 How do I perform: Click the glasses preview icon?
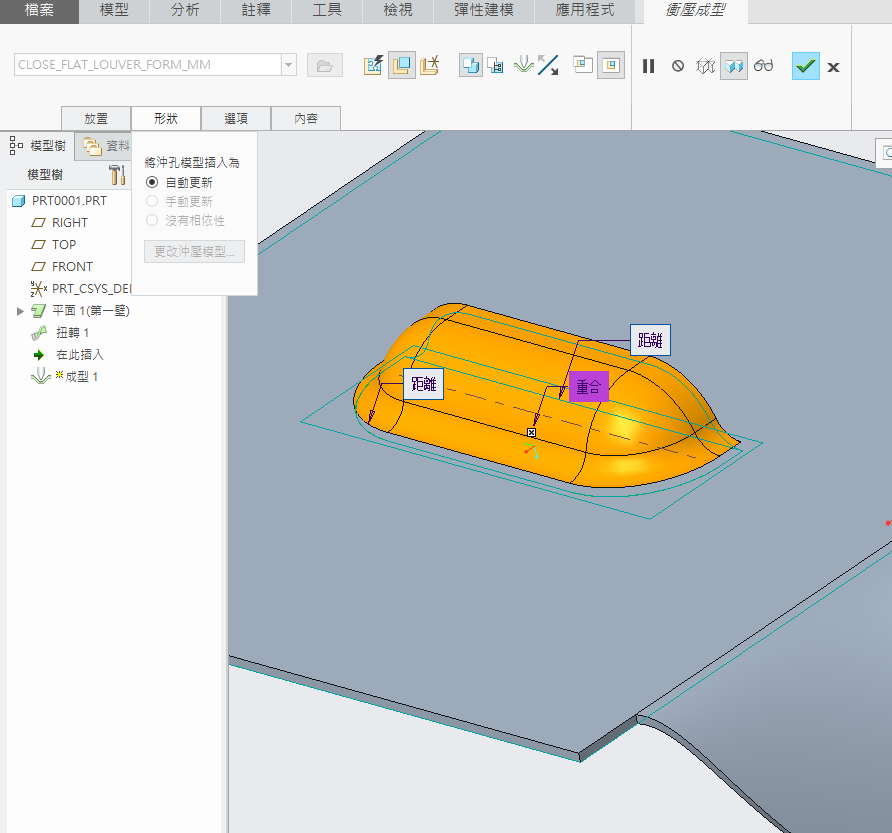[764, 66]
